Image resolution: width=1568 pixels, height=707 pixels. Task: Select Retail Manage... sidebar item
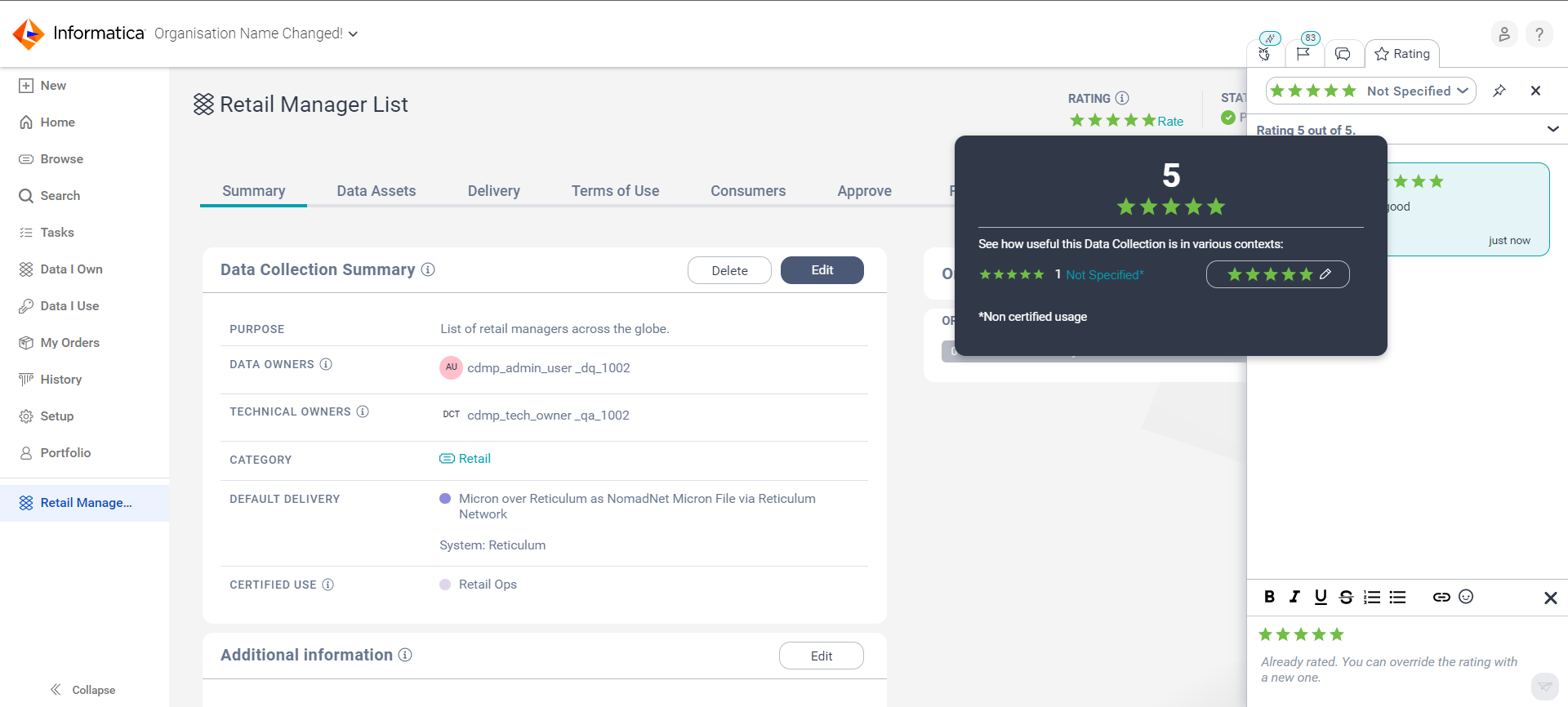[84, 503]
